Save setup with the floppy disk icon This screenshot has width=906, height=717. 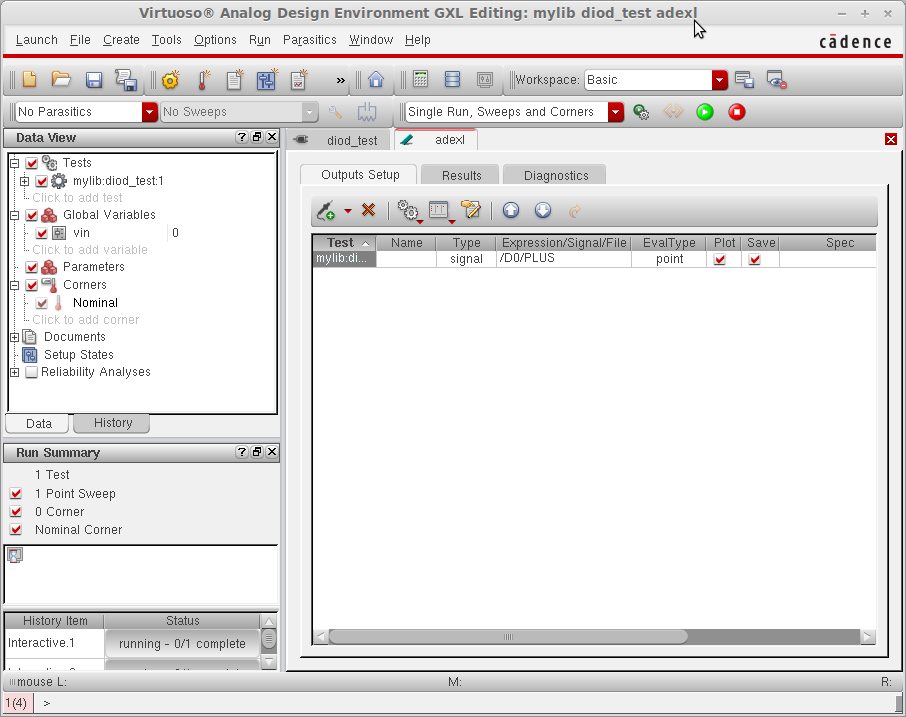click(94, 80)
